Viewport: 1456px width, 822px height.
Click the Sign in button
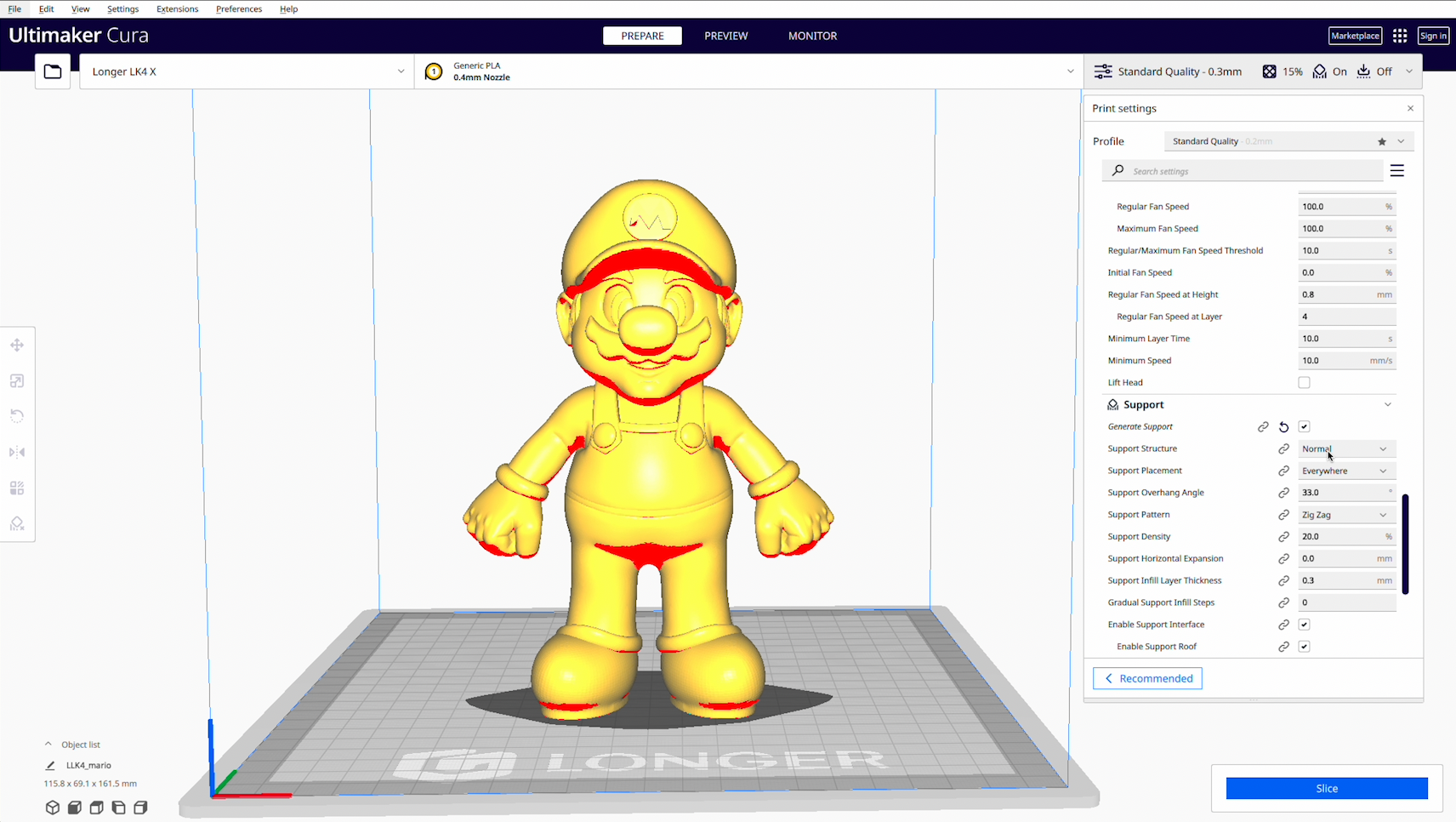click(1433, 36)
